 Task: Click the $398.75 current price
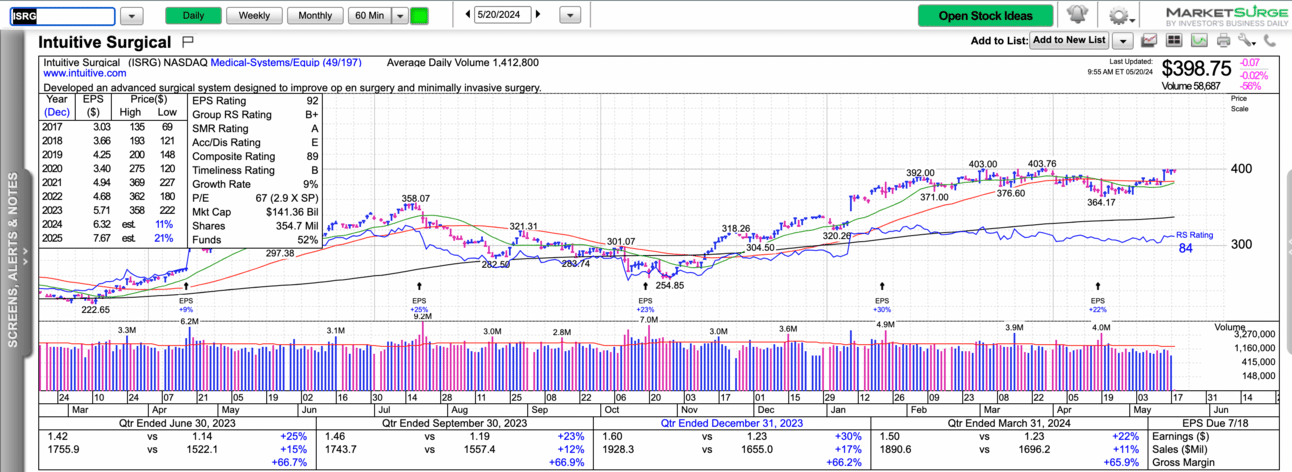pos(1197,68)
